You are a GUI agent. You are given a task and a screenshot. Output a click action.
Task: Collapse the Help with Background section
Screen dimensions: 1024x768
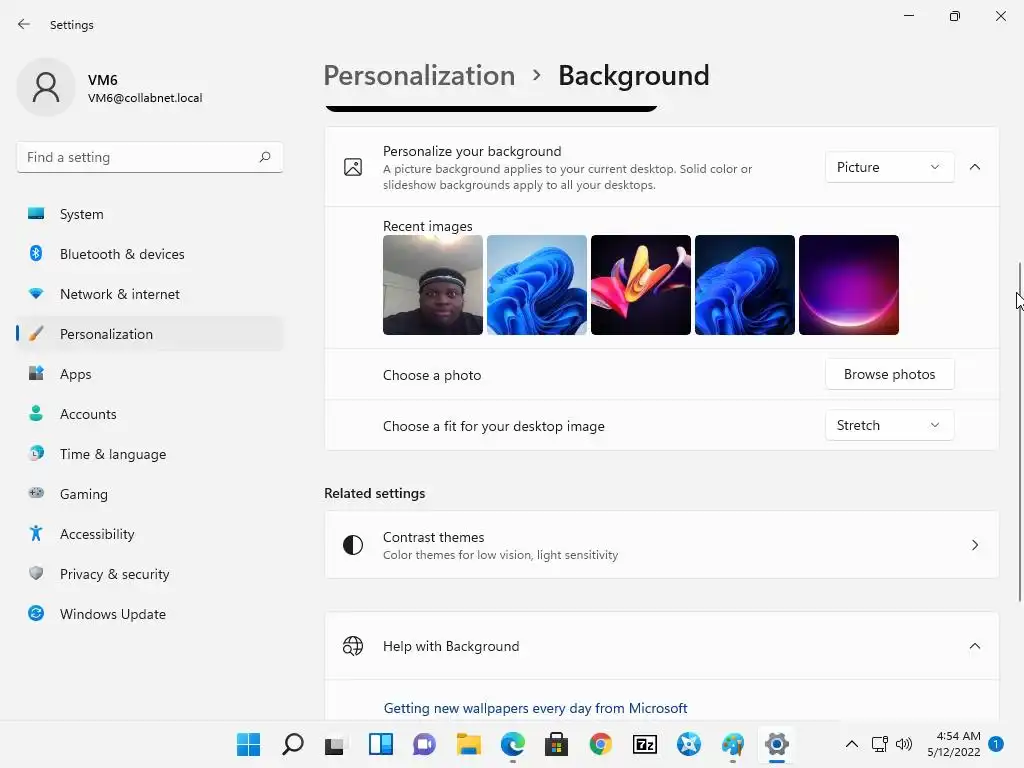(x=974, y=646)
